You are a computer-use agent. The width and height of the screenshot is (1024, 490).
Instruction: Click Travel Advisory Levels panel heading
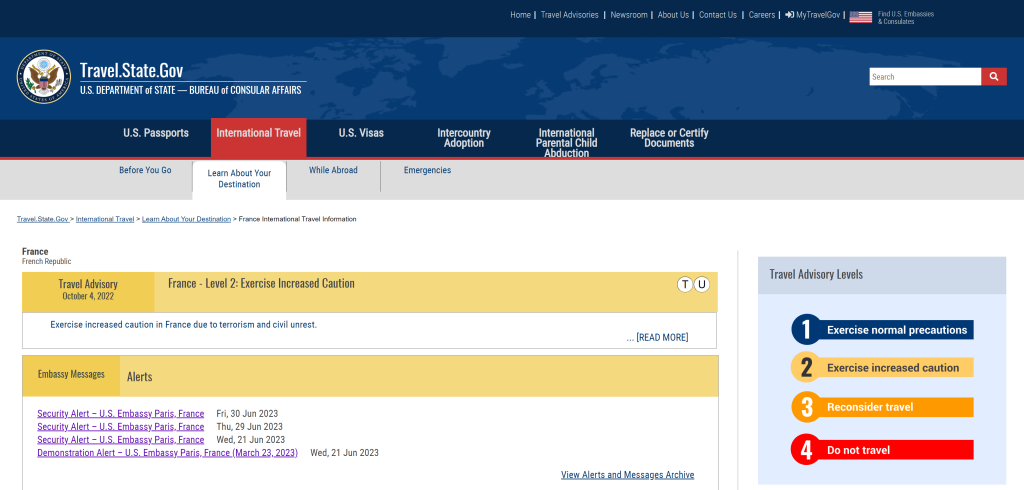pos(816,274)
